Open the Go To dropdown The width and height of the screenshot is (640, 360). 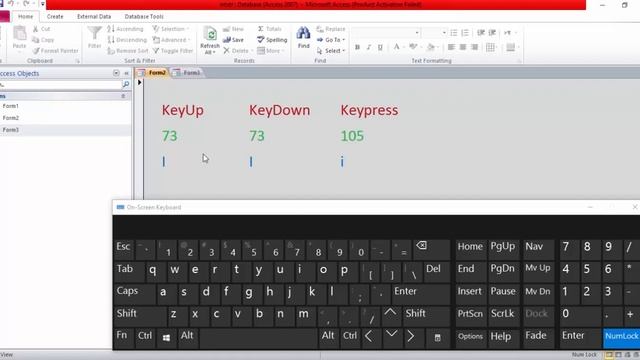coord(331,40)
